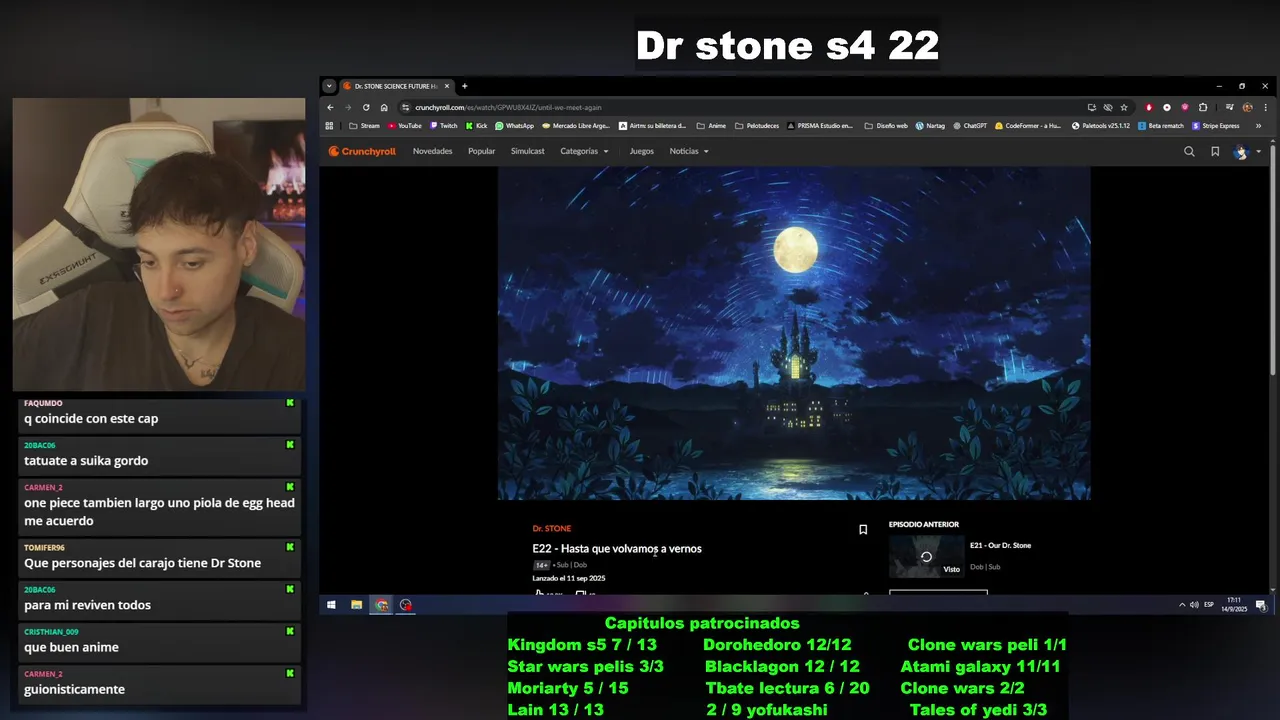Click the ESP language indicator
1280x720 pixels.
[1209, 605]
